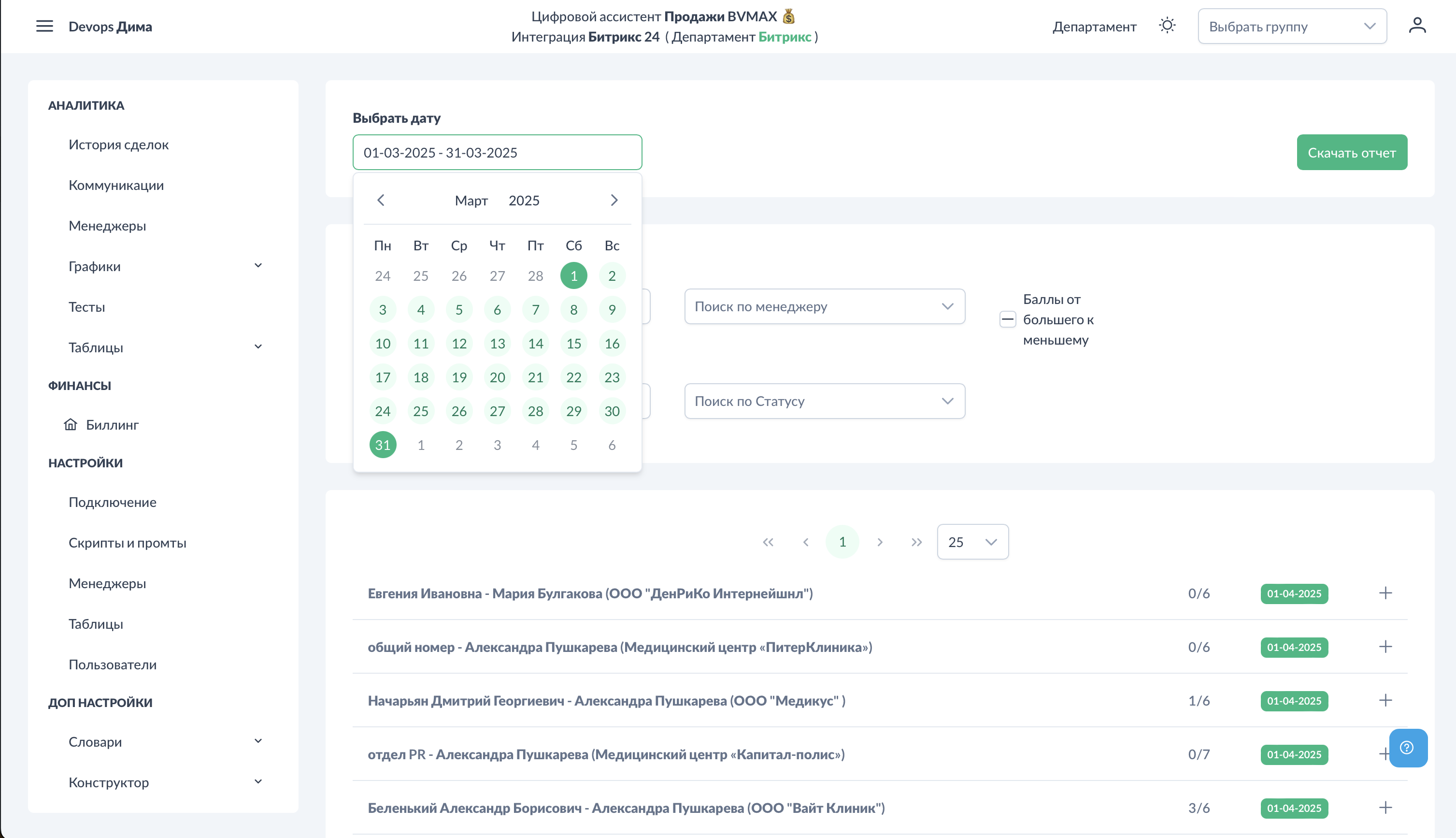Go to previous month in calendar
The width and height of the screenshot is (1456, 838).
[381, 200]
